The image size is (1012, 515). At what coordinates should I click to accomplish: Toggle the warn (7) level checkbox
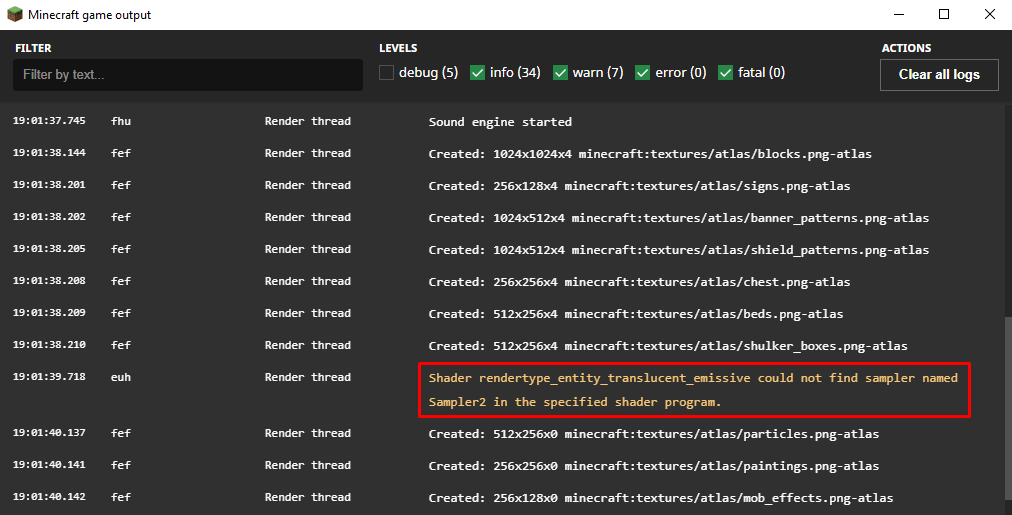[560, 73]
